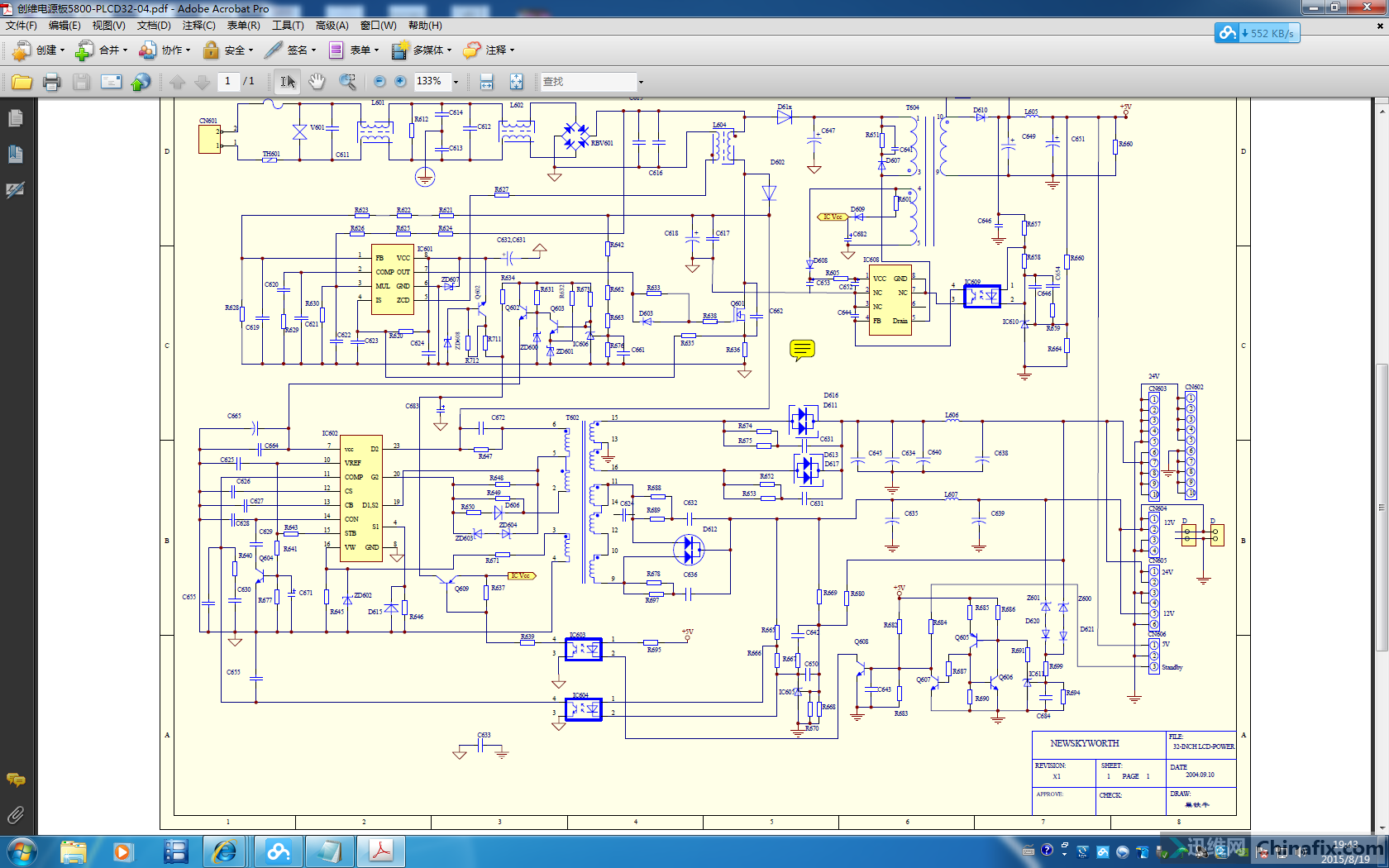Open the 文件(F) menu

tap(21, 26)
